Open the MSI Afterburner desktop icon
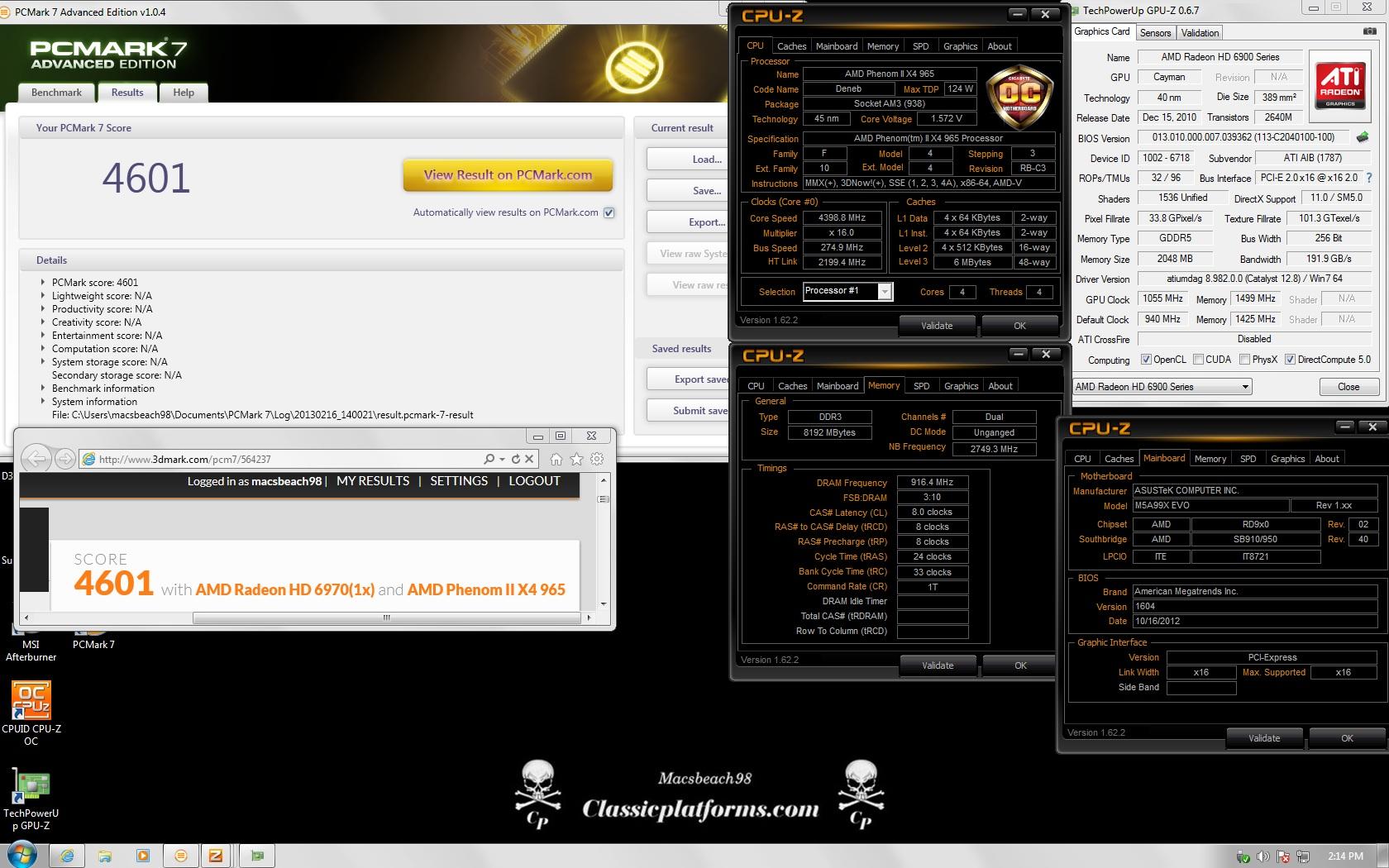The width and height of the screenshot is (1389, 868). coord(31,643)
